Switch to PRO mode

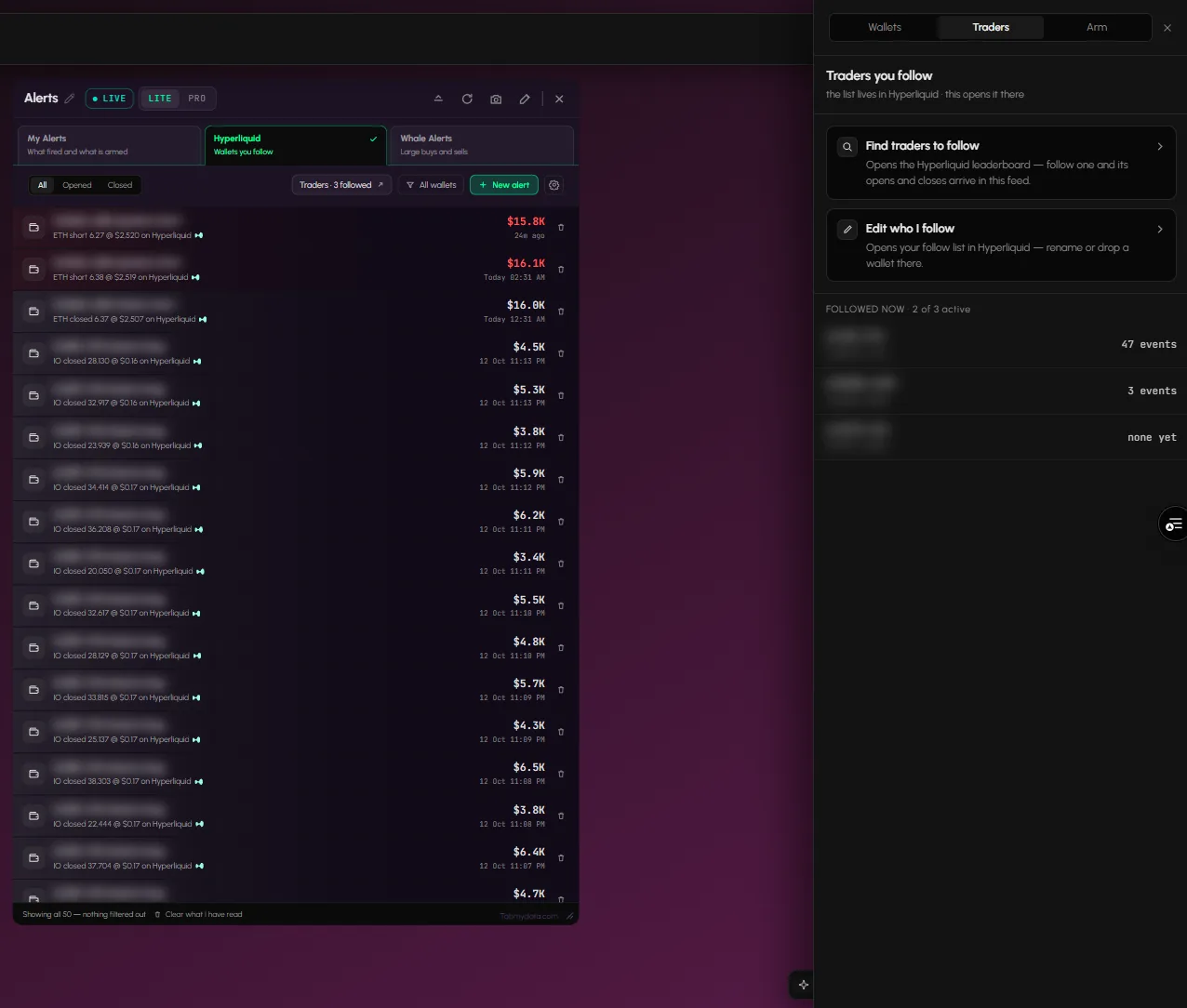click(197, 99)
